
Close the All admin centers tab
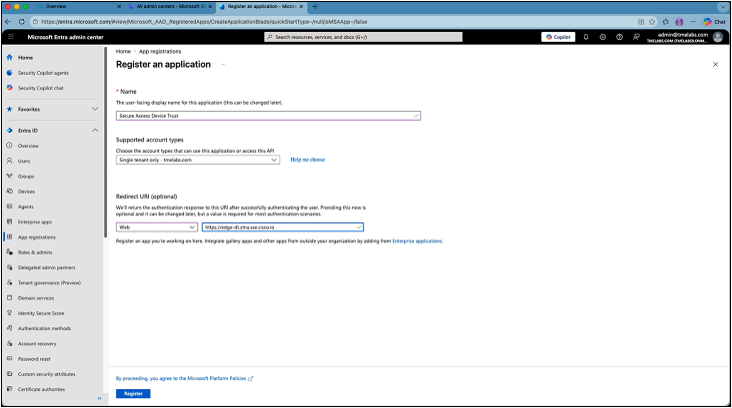coord(210,7)
